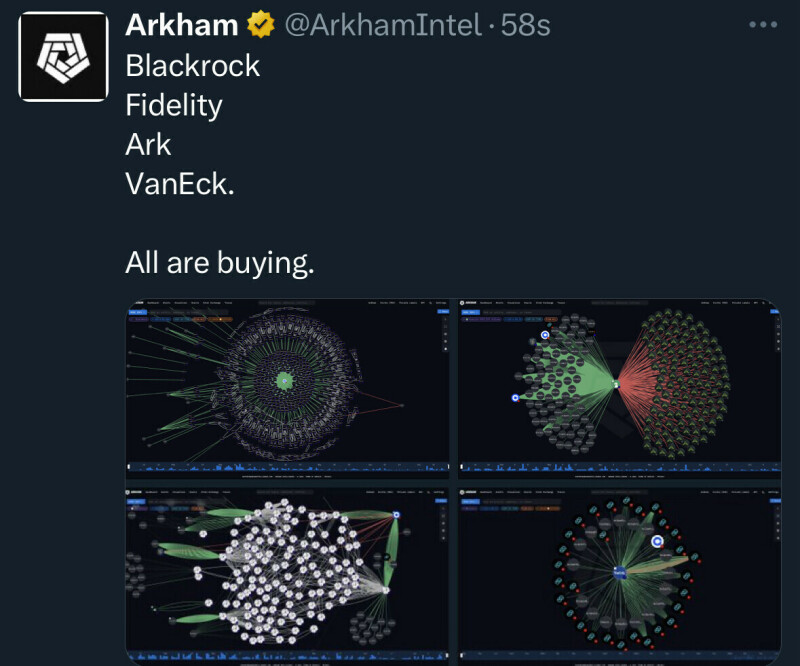
Task: Select the green center node in the top-left graph
Action: point(284,380)
